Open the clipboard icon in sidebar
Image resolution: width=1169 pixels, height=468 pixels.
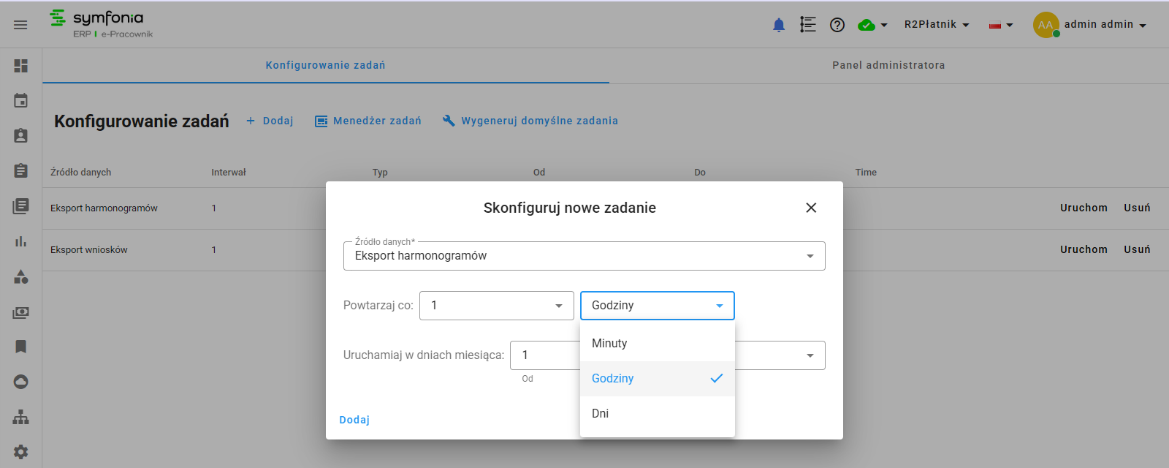(x=21, y=171)
